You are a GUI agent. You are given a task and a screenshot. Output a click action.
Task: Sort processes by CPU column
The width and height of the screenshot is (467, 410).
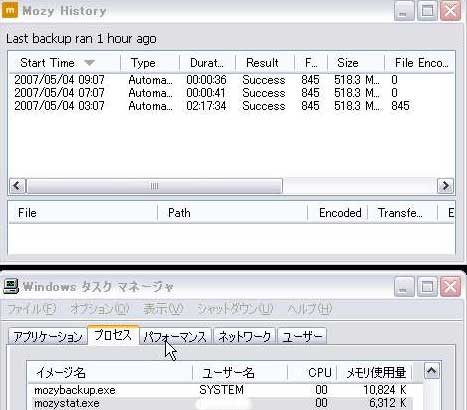coord(312,372)
